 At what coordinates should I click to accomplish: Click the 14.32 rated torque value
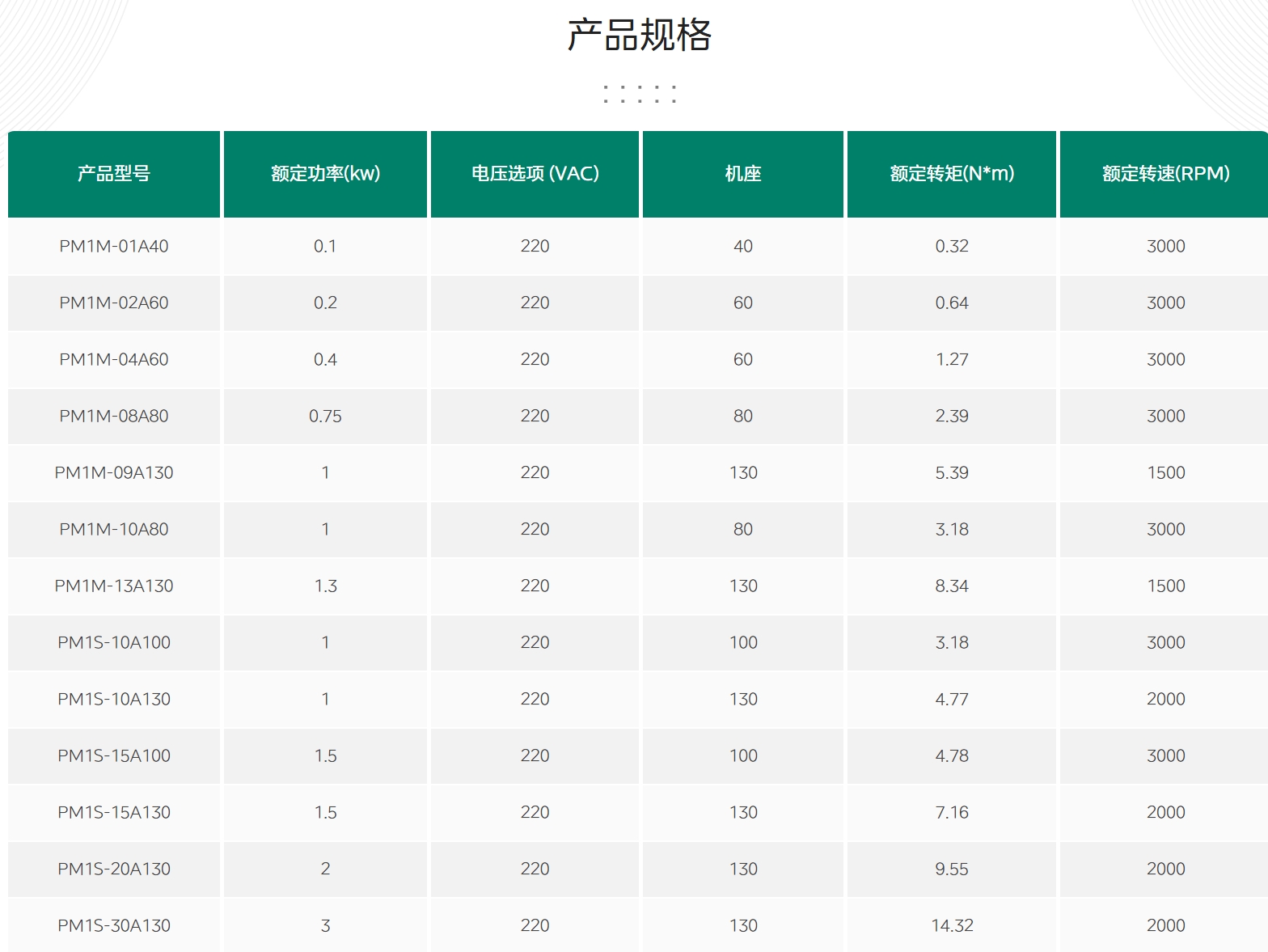pyautogui.click(x=952, y=926)
